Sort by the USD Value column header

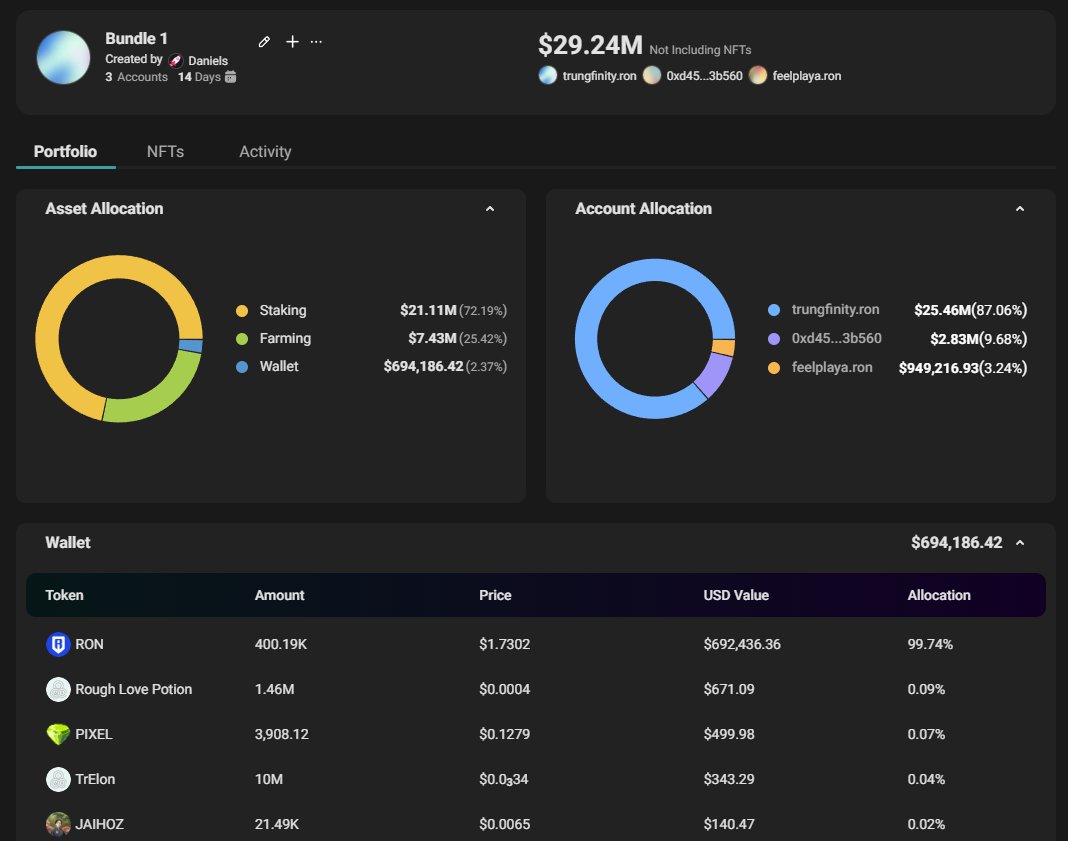[x=736, y=595]
